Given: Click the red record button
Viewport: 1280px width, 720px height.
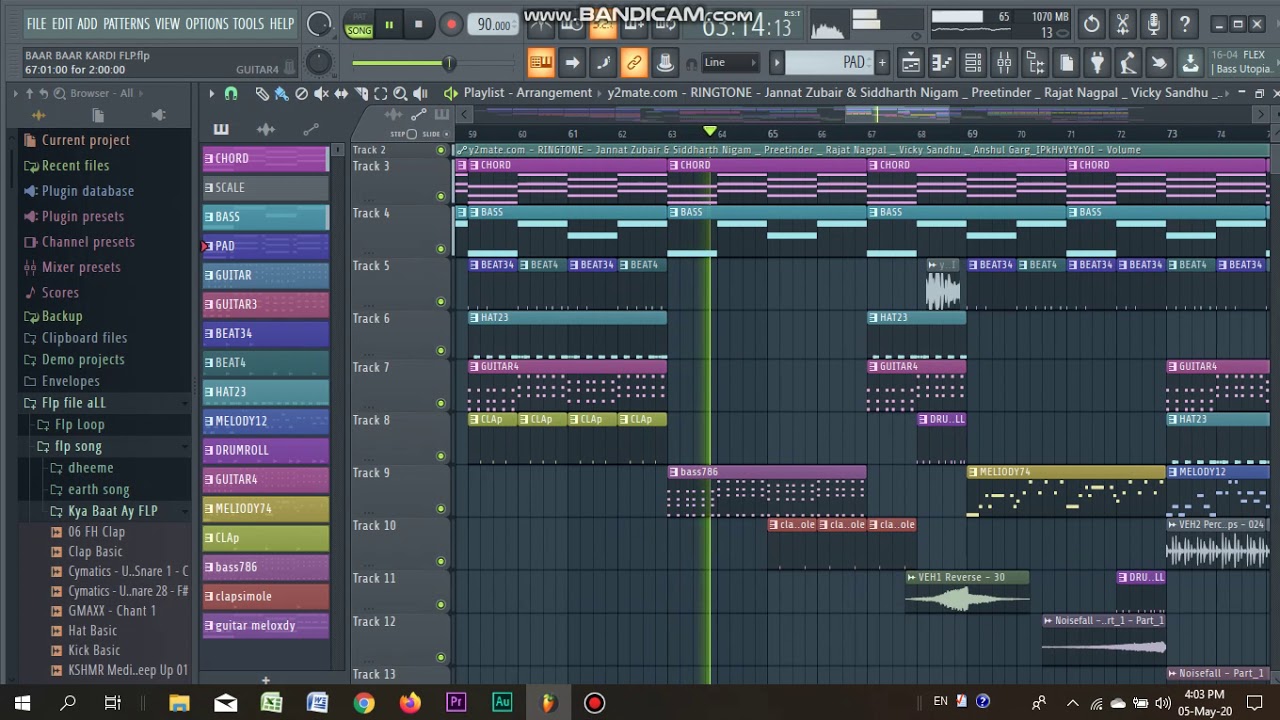Looking at the screenshot, I should (x=451, y=25).
